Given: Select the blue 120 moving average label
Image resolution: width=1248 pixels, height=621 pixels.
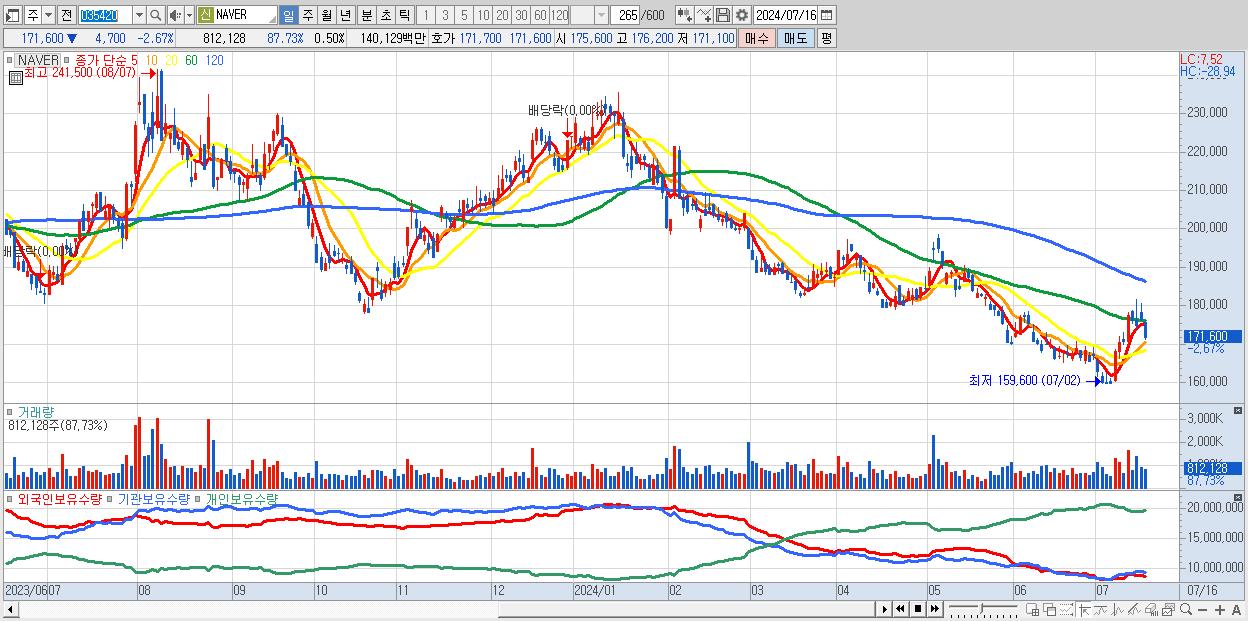Looking at the screenshot, I should (x=214, y=60).
